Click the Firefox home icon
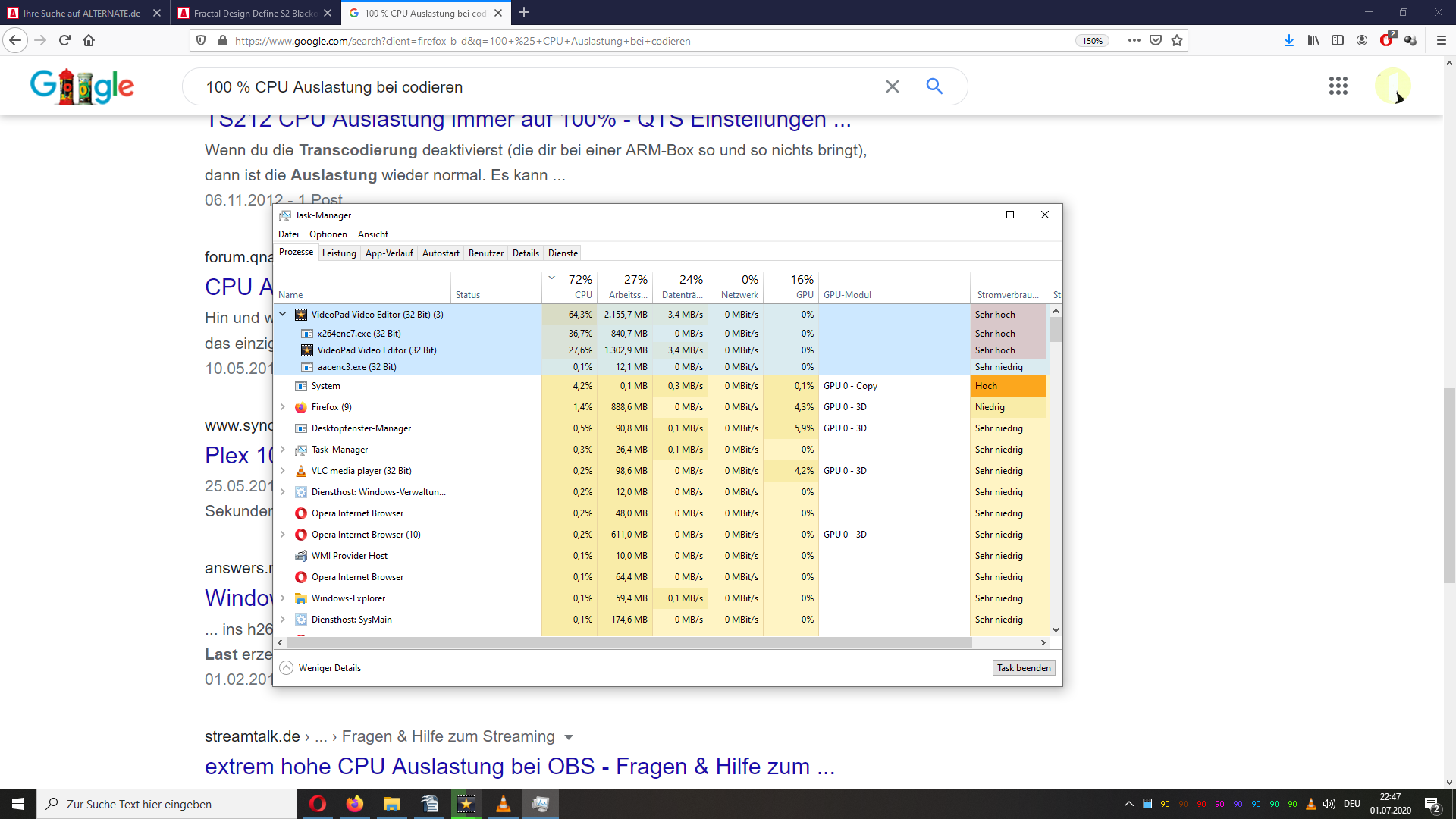1456x819 pixels. pyautogui.click(x=89, y=41)
